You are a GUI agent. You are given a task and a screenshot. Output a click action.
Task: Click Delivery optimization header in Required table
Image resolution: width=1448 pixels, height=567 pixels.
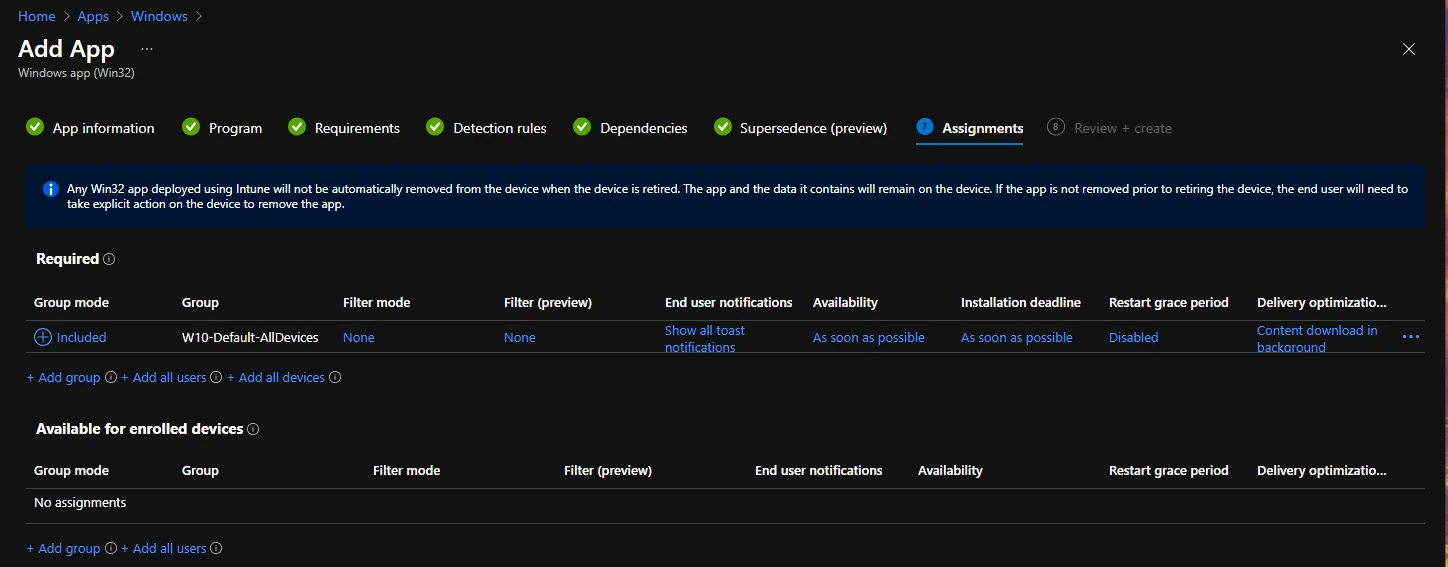1322,303
